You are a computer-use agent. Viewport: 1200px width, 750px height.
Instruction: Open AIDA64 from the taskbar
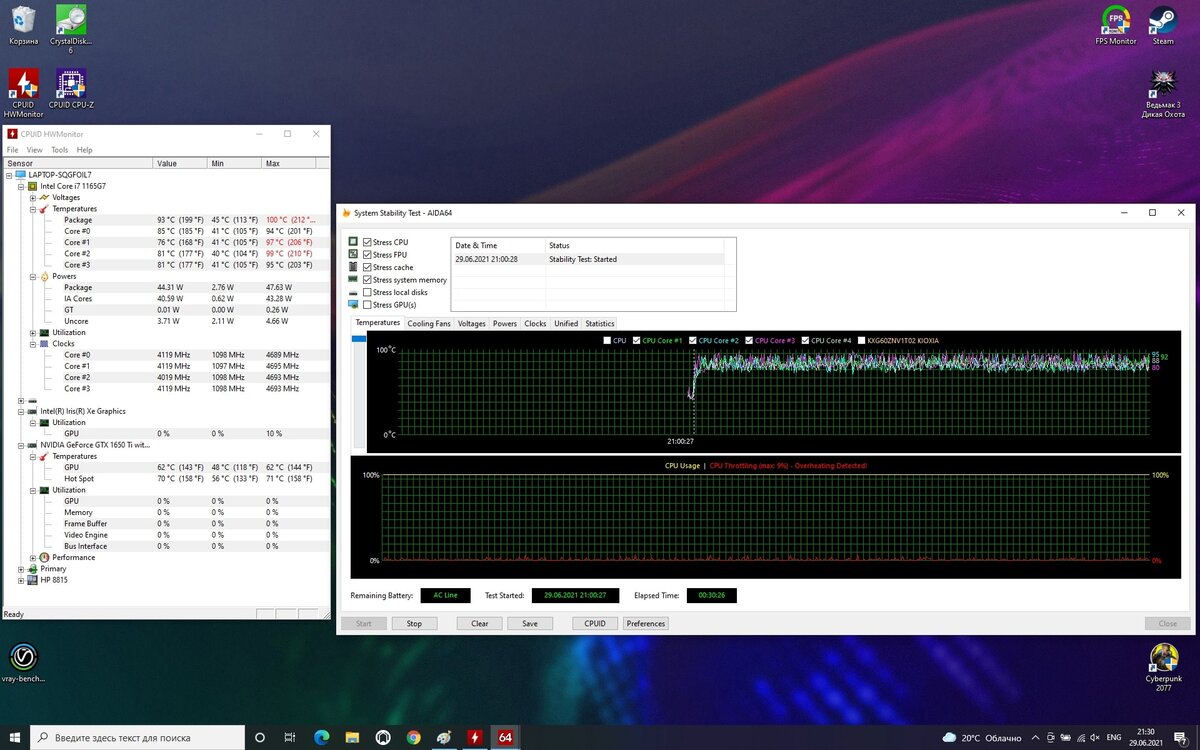tap(505, 736)
